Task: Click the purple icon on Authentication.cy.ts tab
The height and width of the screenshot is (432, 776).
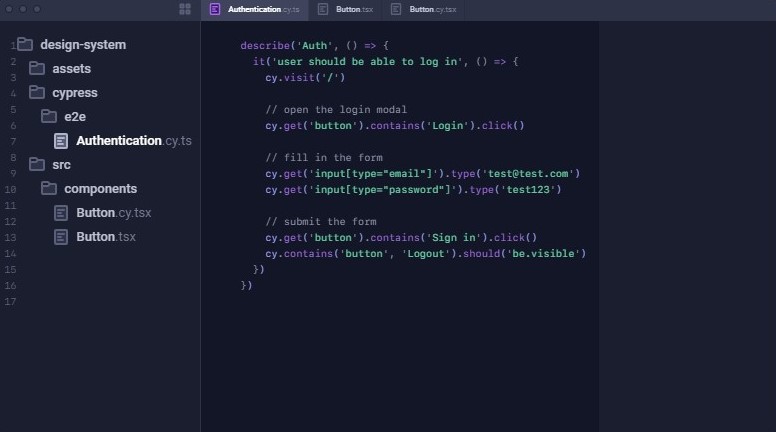Action: point(215,9)
